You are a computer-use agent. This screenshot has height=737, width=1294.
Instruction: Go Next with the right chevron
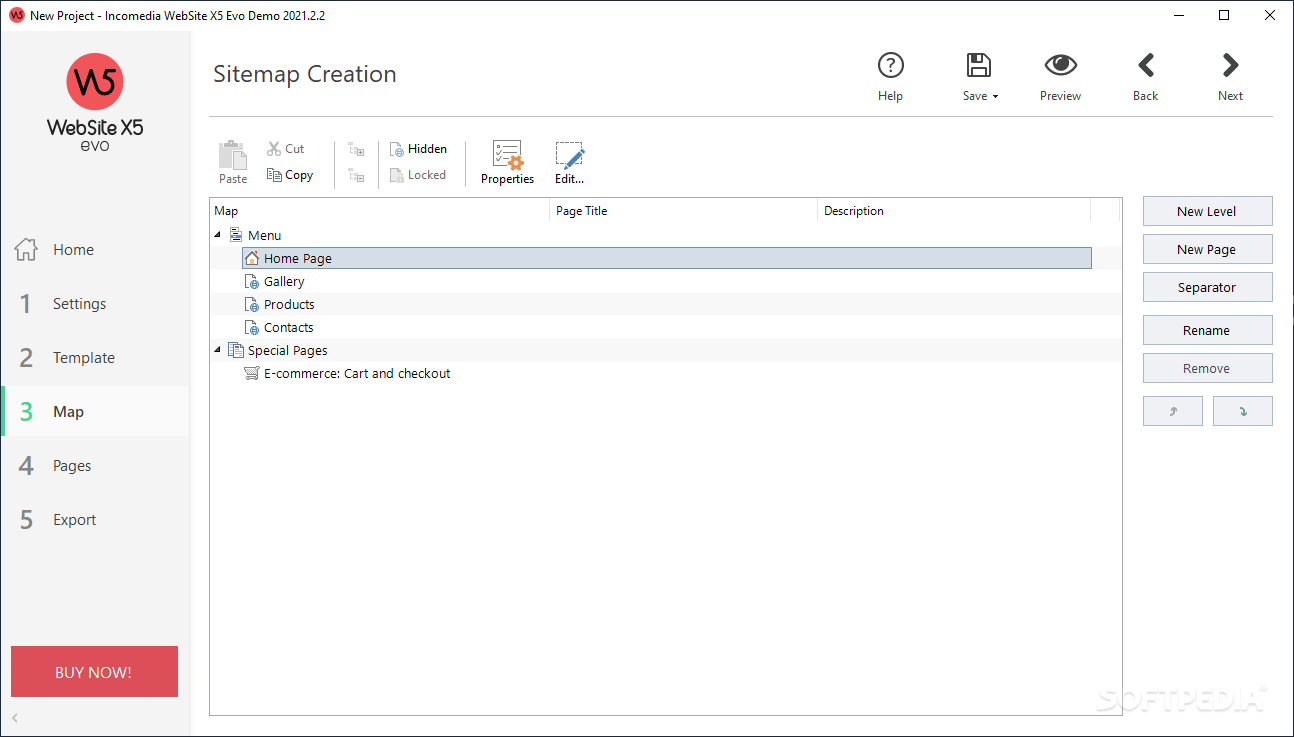tap(1230, 66)
